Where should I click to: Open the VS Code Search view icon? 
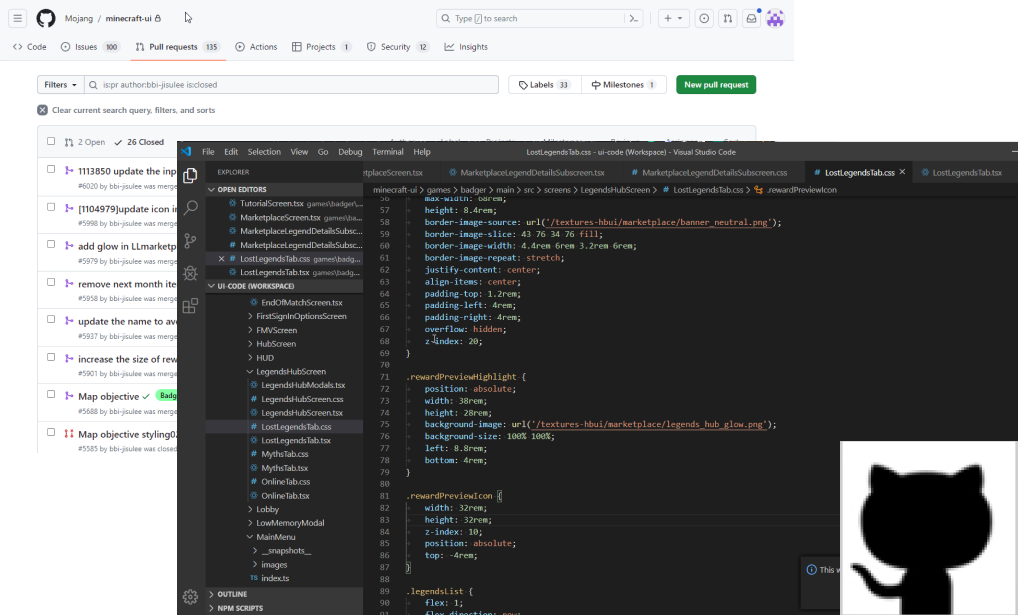190,208
